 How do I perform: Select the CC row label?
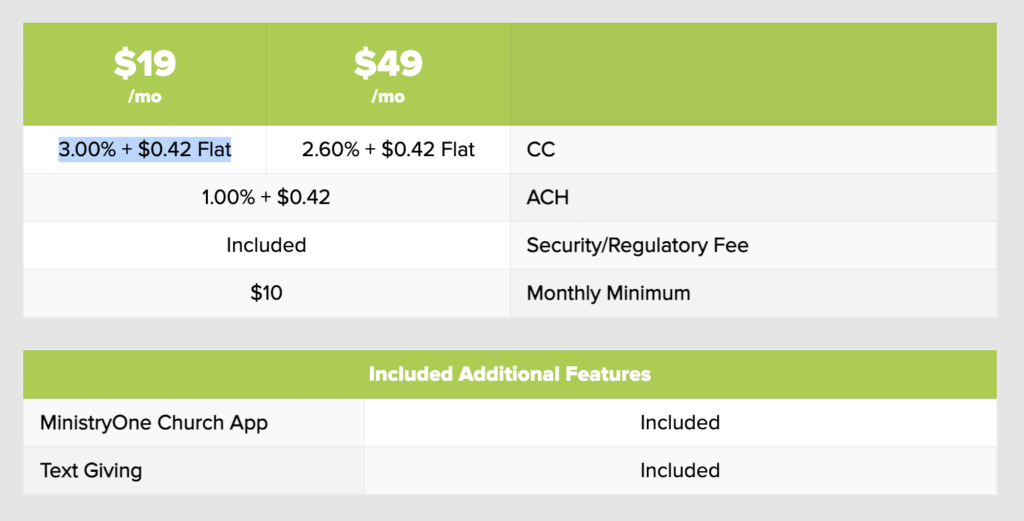(x=541, y=150)
